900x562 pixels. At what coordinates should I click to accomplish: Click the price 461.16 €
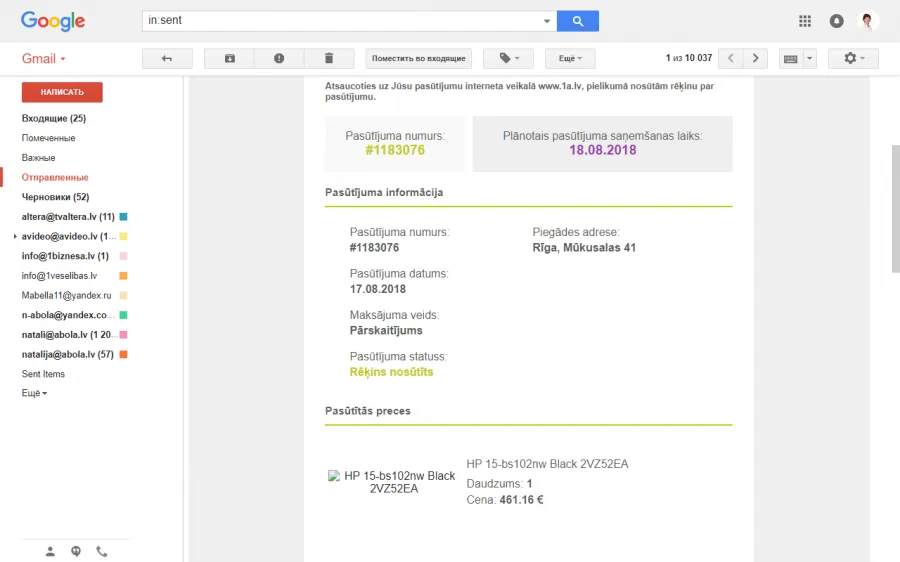point(521,500)
